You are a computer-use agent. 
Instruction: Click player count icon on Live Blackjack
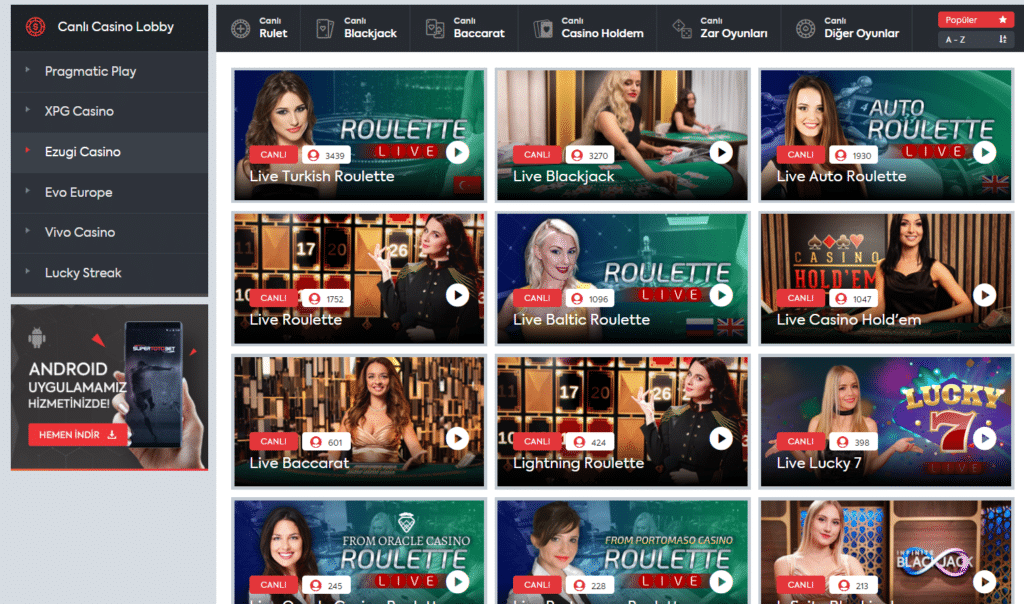point(577,155)
